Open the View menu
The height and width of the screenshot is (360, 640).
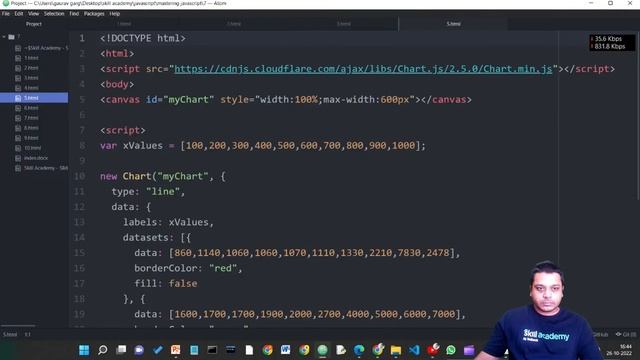coord(33,13)
